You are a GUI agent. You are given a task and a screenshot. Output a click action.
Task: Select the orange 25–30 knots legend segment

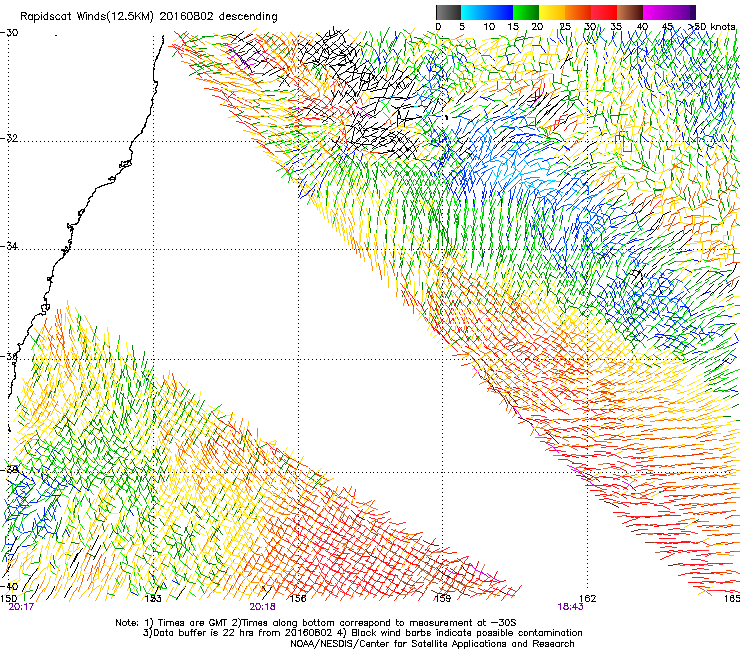pos(578,12)
